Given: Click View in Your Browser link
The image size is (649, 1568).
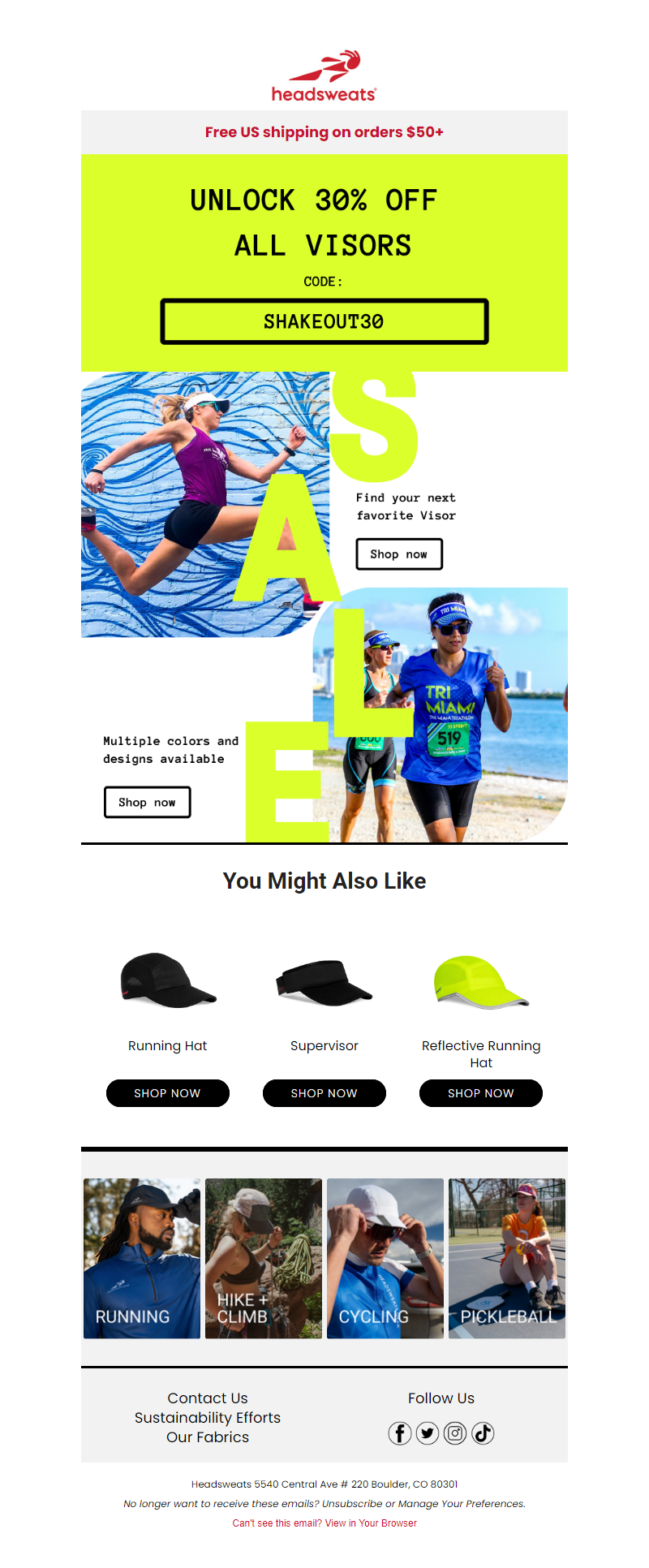Looking at the screenshot, I should 371,1523.
